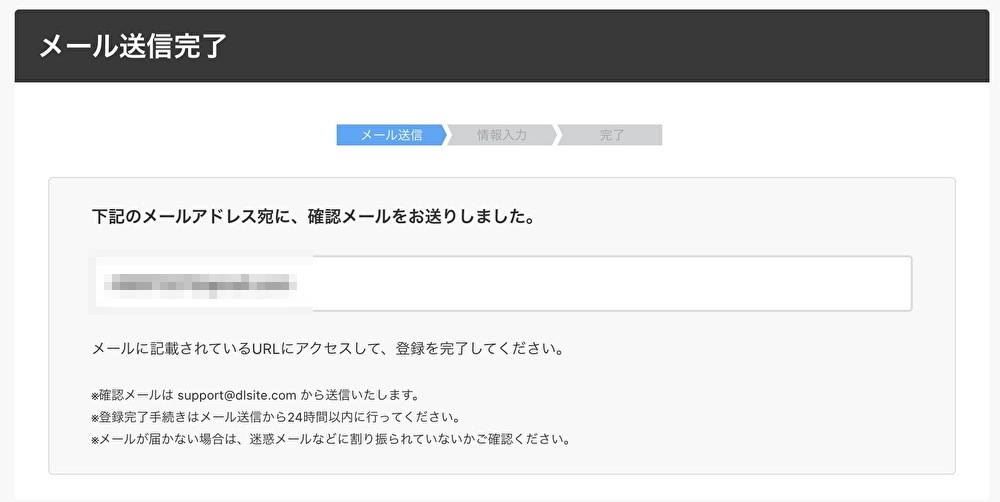Click ※ mark before 登録完了手続き note
The image size is (1000, 502).
click(x=95, y=417)
